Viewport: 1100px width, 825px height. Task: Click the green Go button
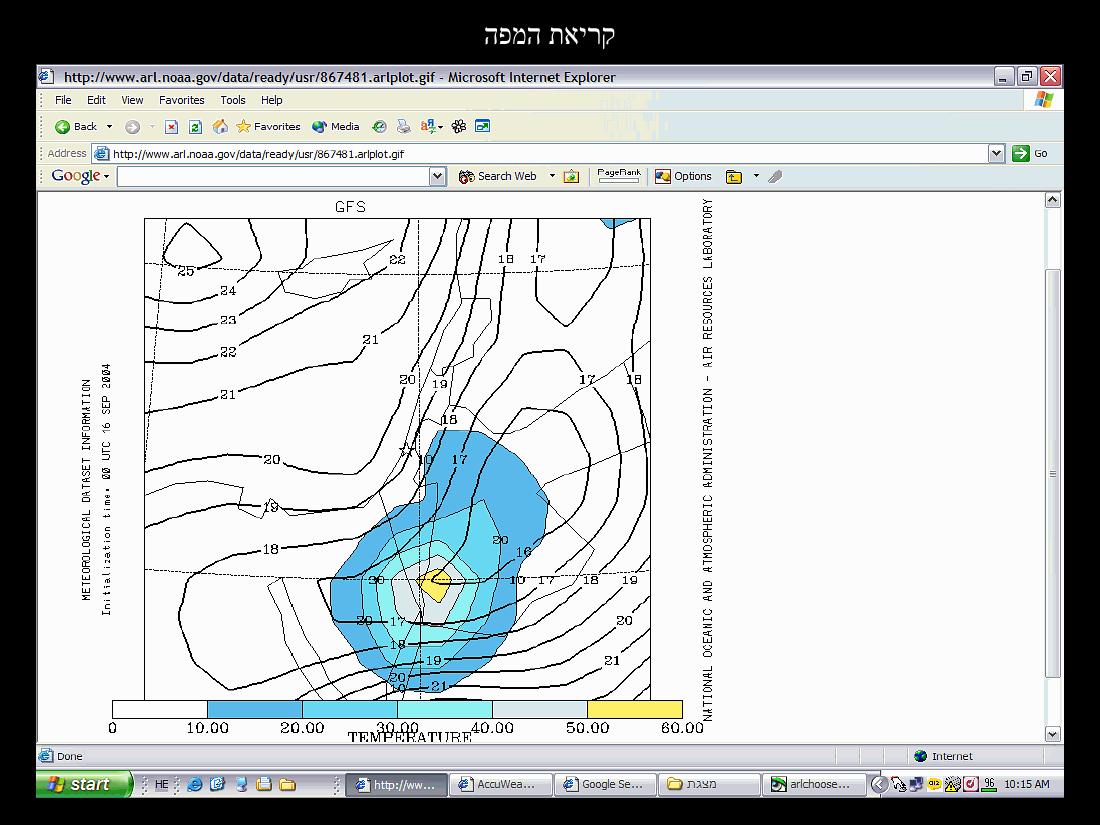point(1030,154)
